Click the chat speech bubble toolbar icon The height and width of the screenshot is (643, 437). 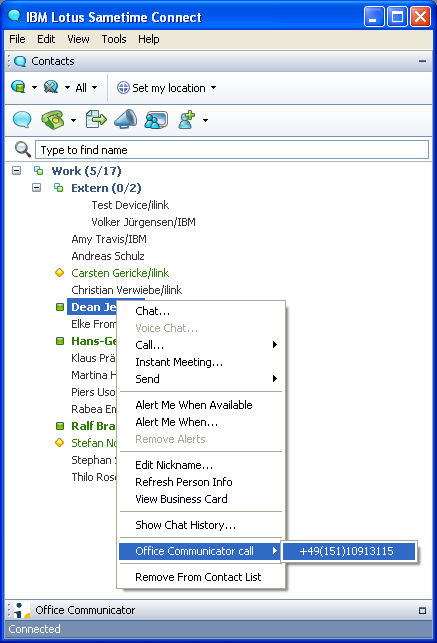click(x=22, y=120)
